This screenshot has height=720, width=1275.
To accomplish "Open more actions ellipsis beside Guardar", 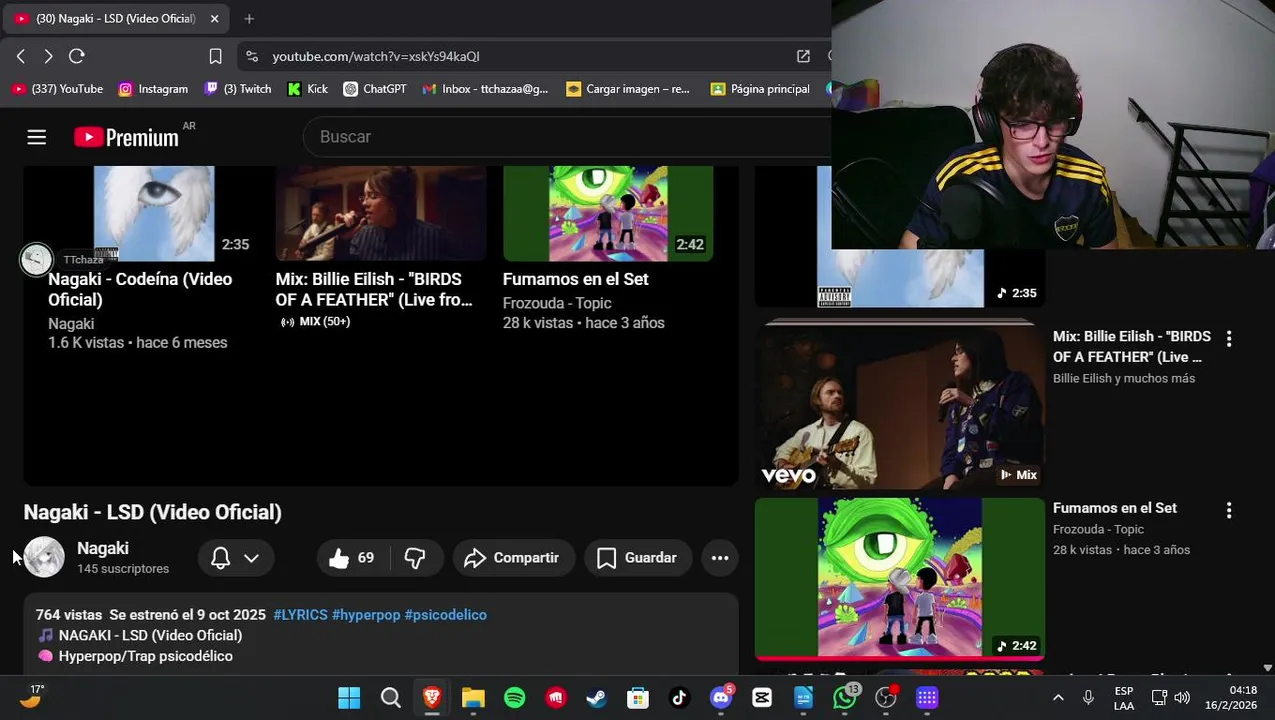I will pos(720,558).
